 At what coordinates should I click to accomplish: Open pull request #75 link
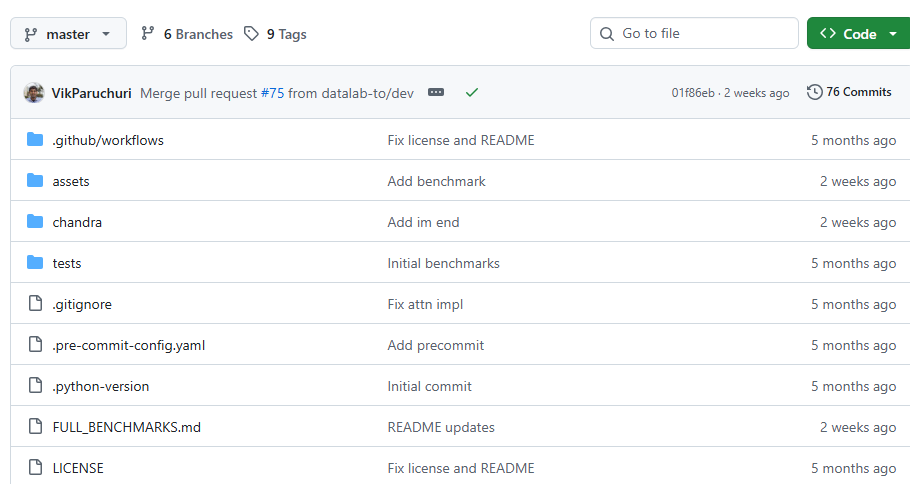tap(273, 93)
